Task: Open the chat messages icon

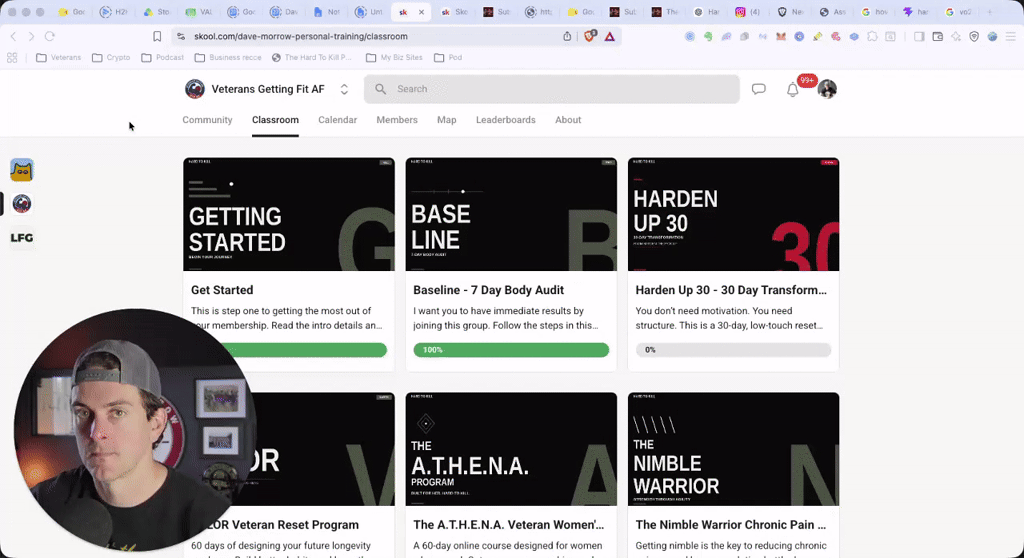Action: [x=758, y=89]
